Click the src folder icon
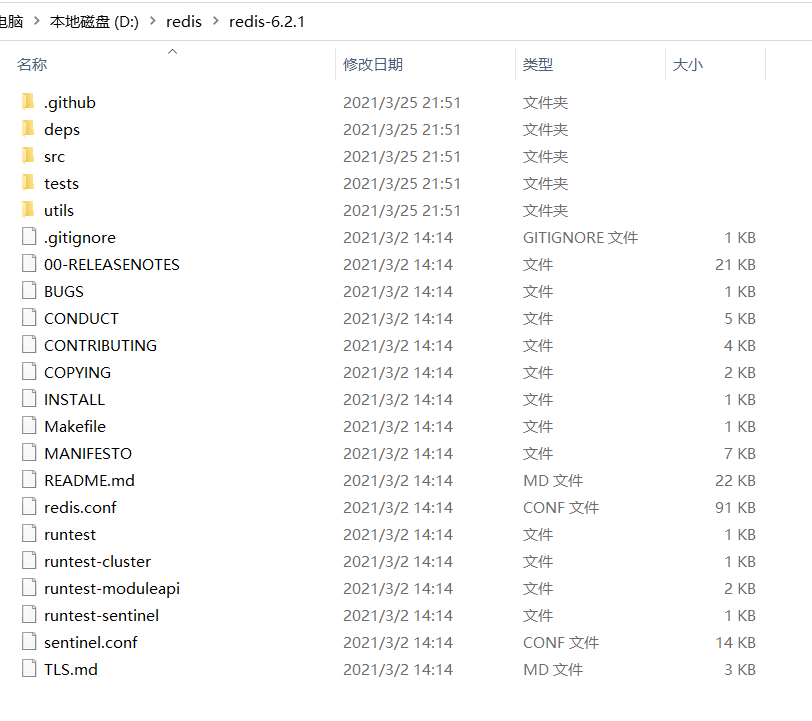Image resolution: width=812 pixels, height=721 pixels. 28,155
